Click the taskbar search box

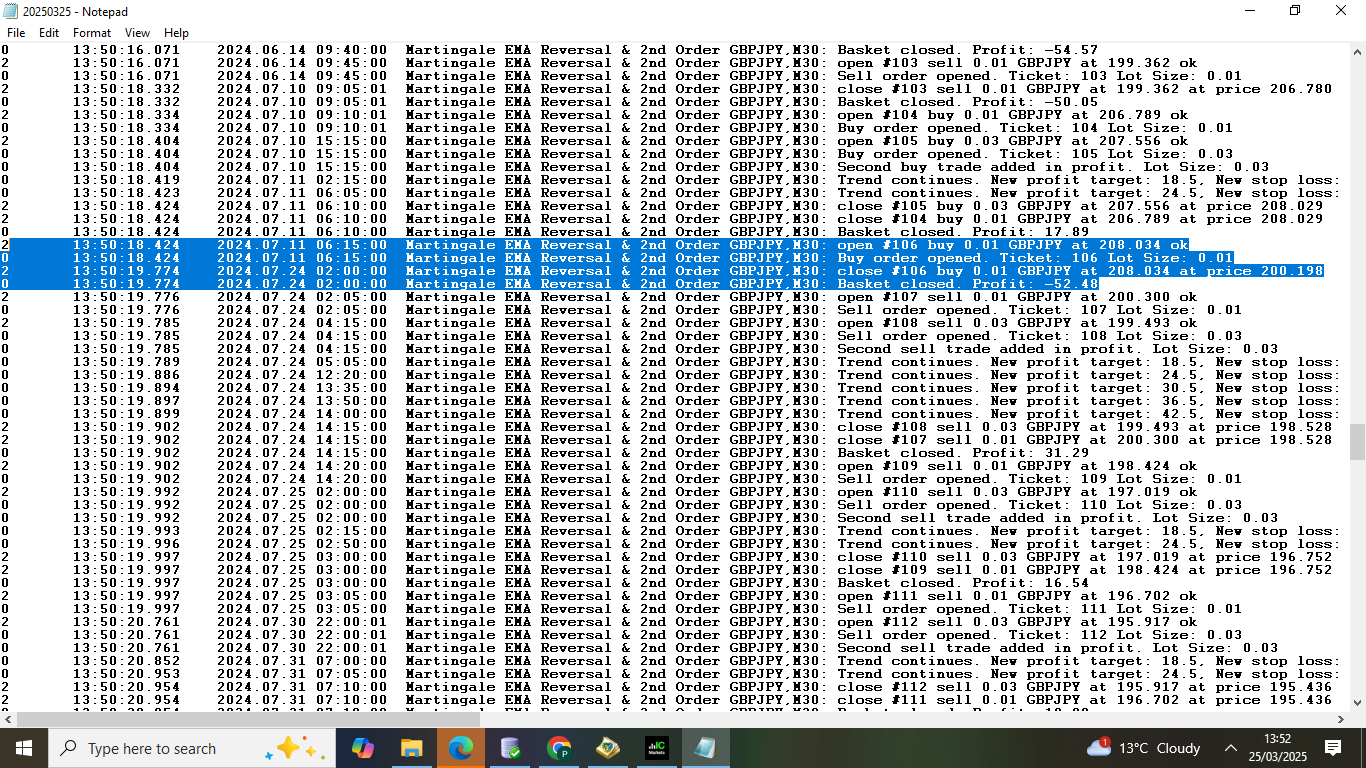192,748
